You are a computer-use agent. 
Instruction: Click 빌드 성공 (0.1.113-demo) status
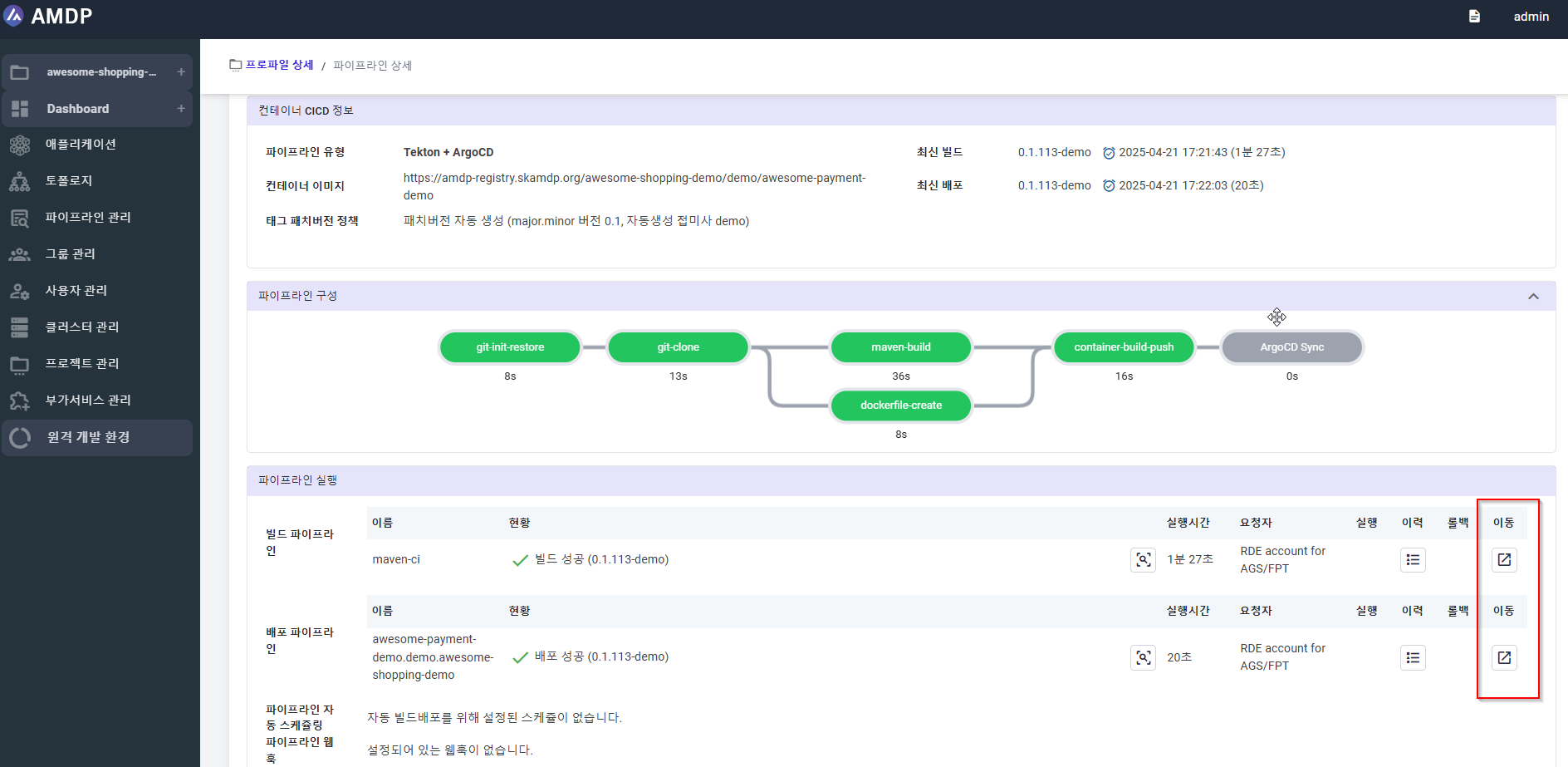[x=601, y=560]
